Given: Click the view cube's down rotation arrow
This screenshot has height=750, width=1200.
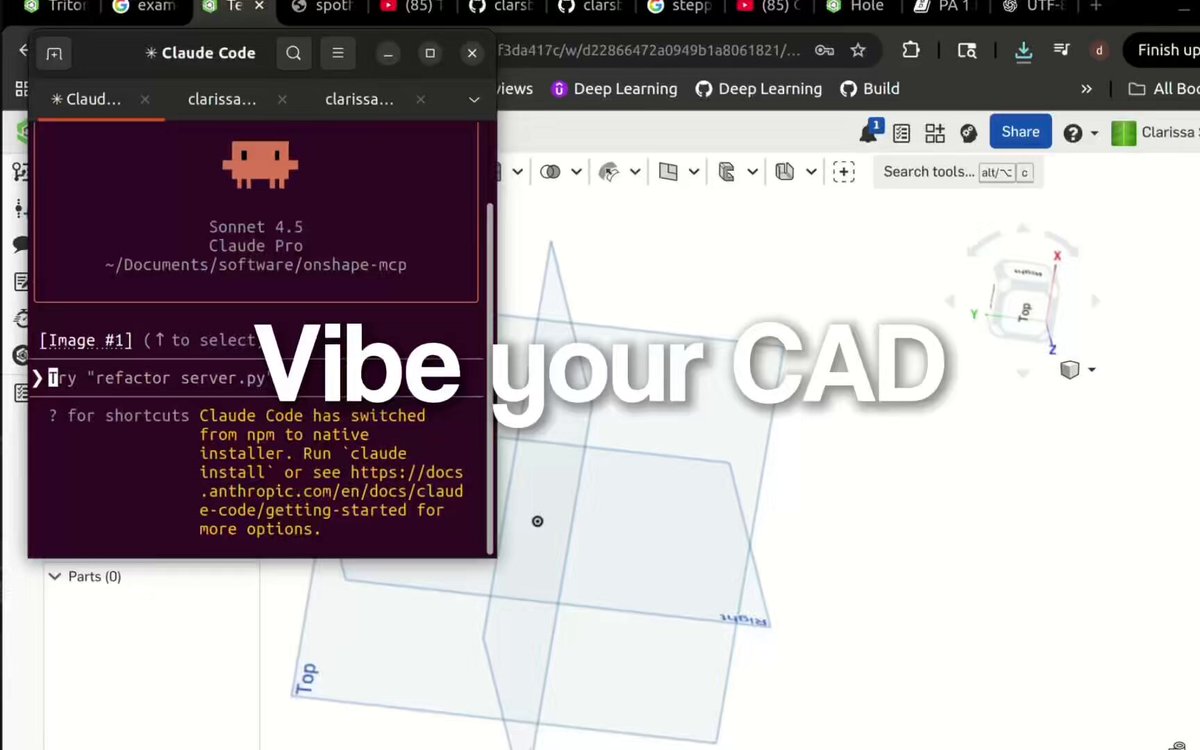Looking at the screenshot, I should (x=1022, y=374).
